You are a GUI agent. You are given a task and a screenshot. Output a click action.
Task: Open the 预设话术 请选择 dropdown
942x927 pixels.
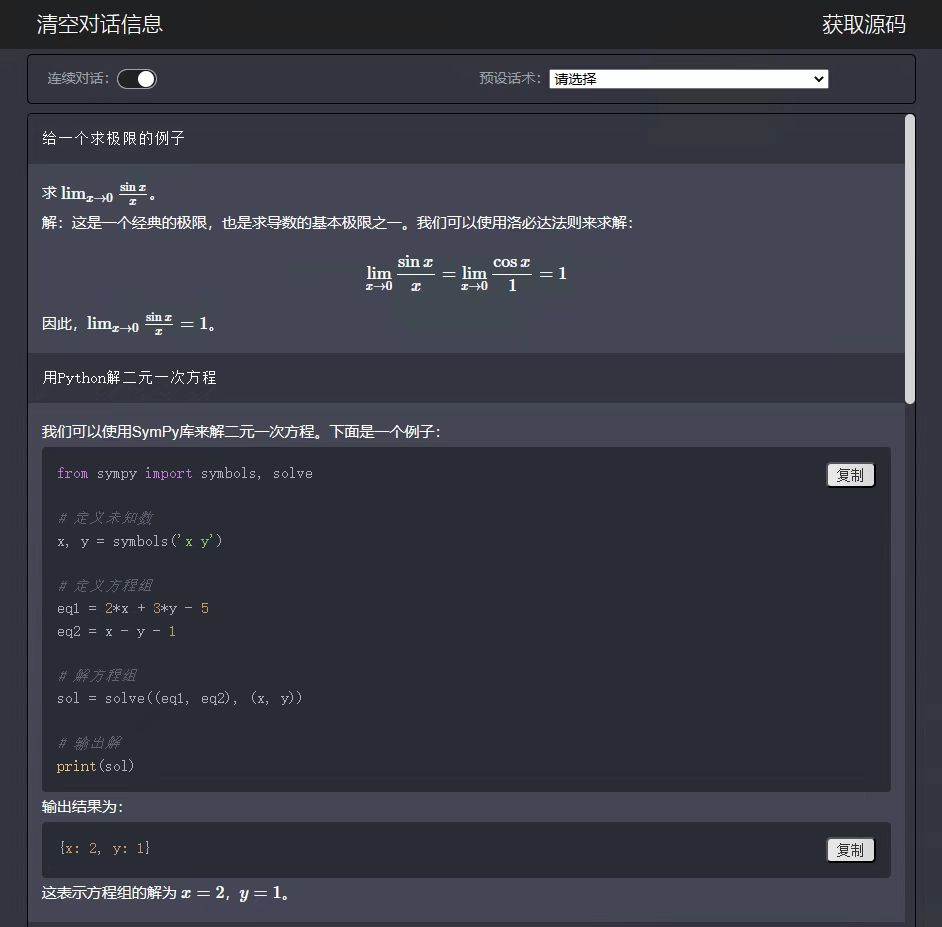(x=688, y=79)
